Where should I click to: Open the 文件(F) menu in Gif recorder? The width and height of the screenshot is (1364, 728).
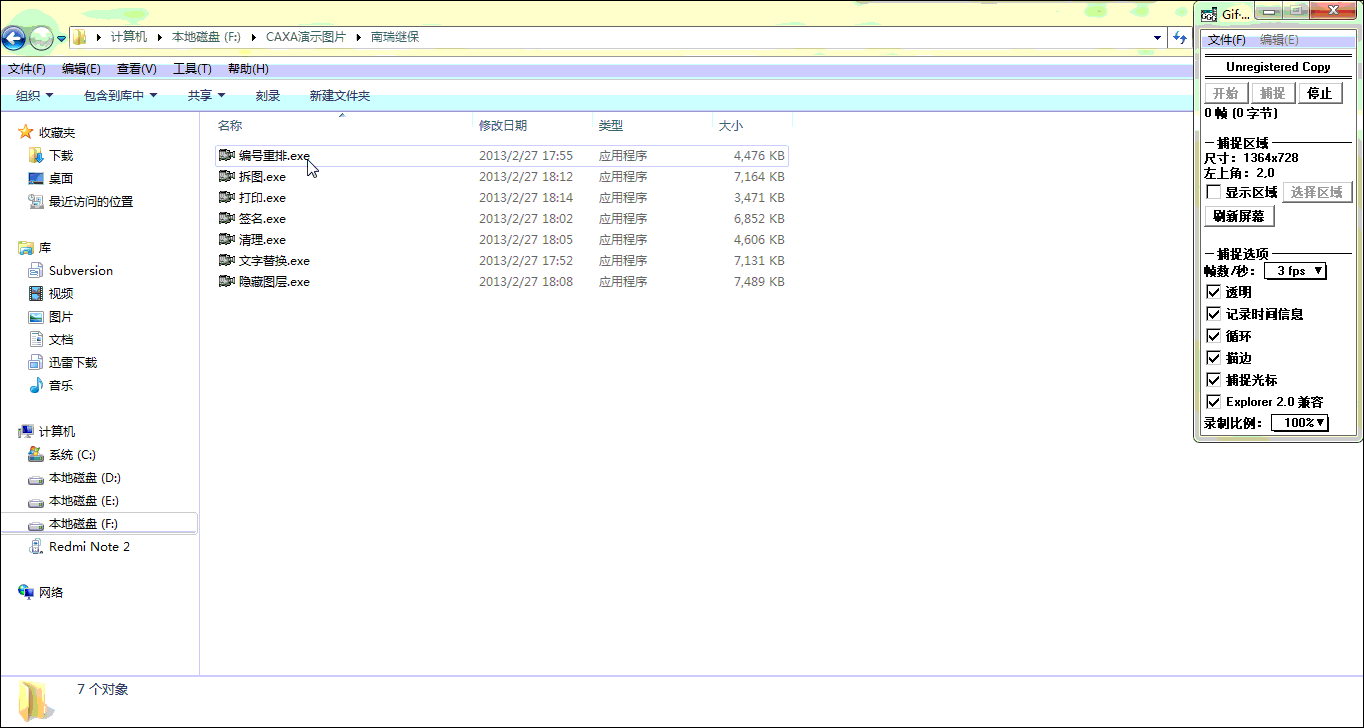[1226, 40]
